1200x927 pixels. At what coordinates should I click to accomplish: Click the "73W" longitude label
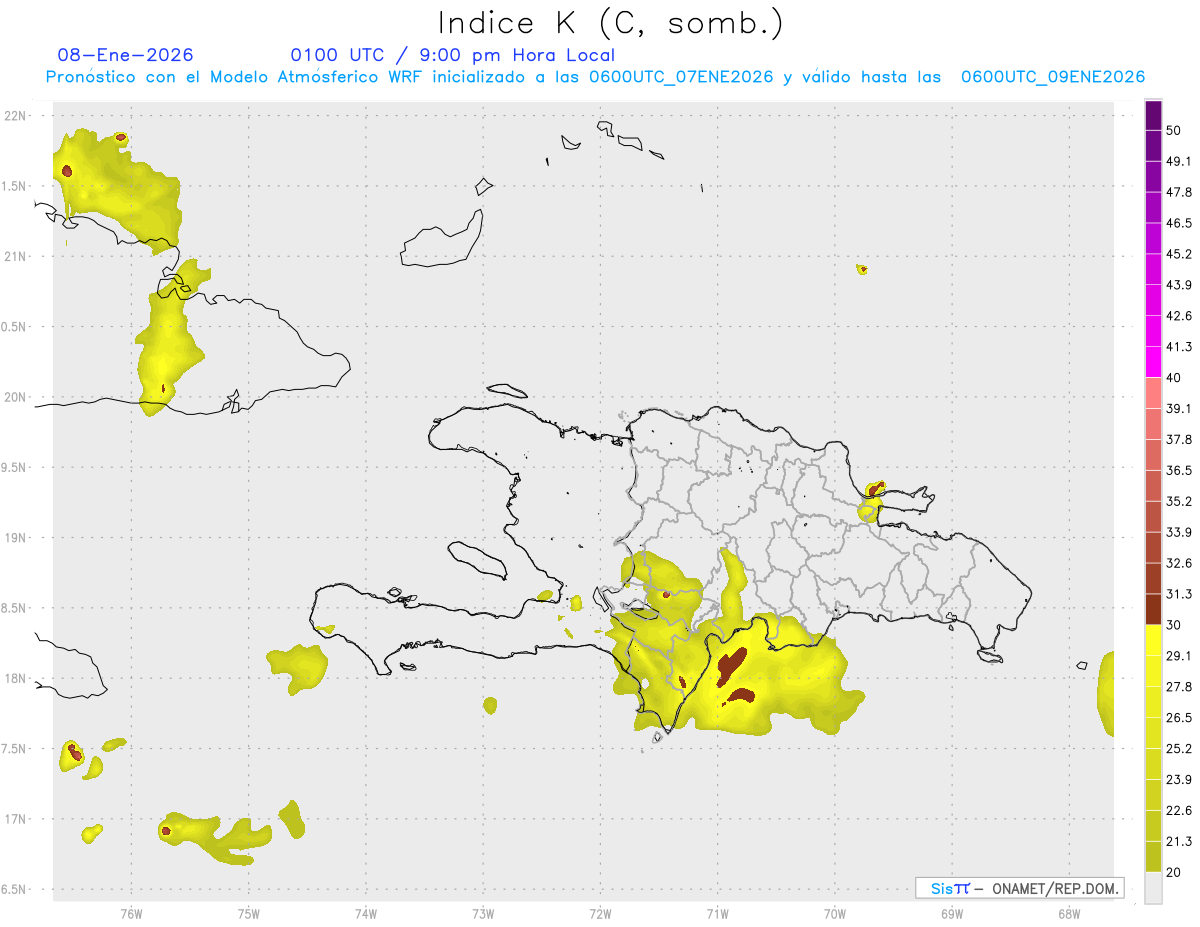[x=483, y=914]
